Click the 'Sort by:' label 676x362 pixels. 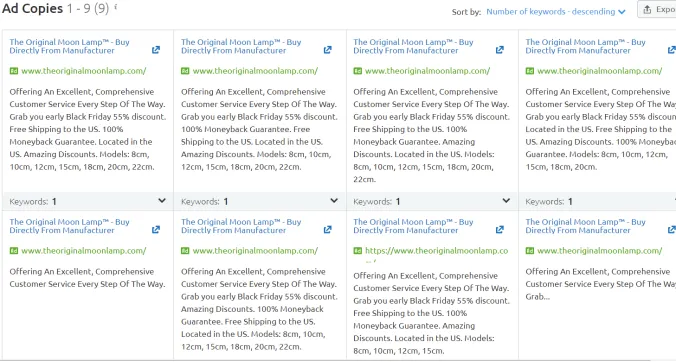coord(466,12)
